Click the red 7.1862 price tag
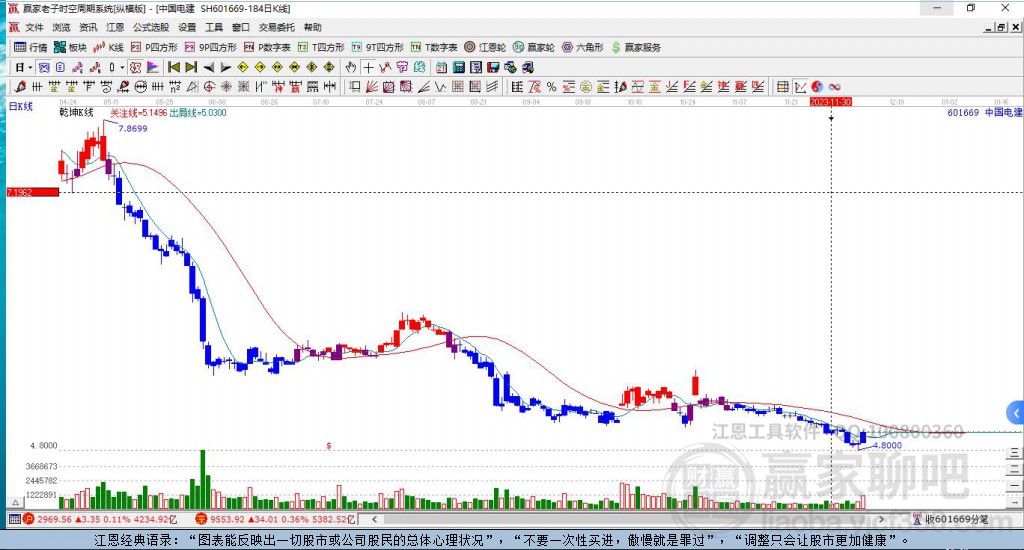The height and width of the screenshot is (550, 1024). coord(33,192)
